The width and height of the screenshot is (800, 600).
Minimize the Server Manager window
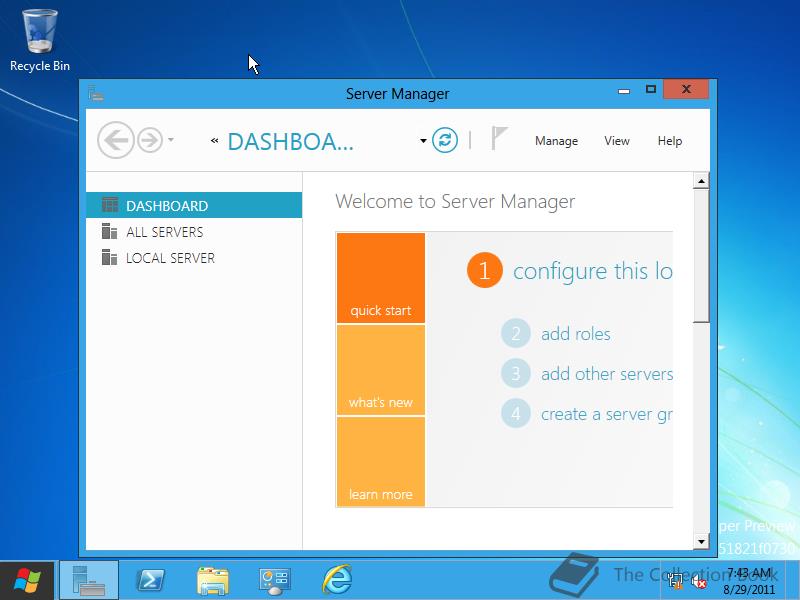623,90
